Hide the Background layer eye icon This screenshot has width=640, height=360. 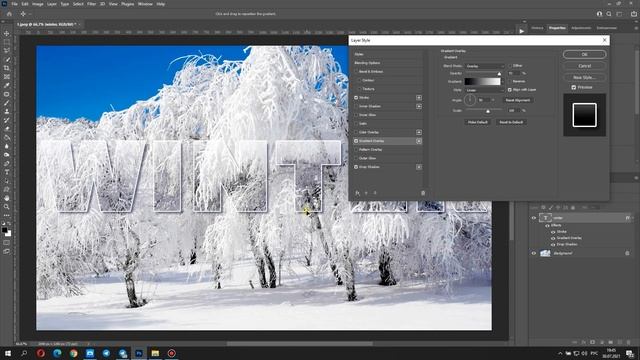click(533, 253)
